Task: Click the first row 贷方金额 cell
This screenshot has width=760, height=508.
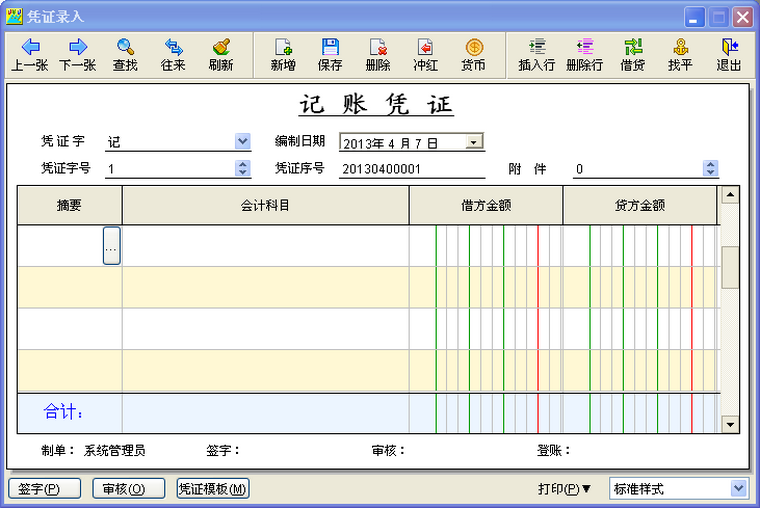Action: coord(640,246)
